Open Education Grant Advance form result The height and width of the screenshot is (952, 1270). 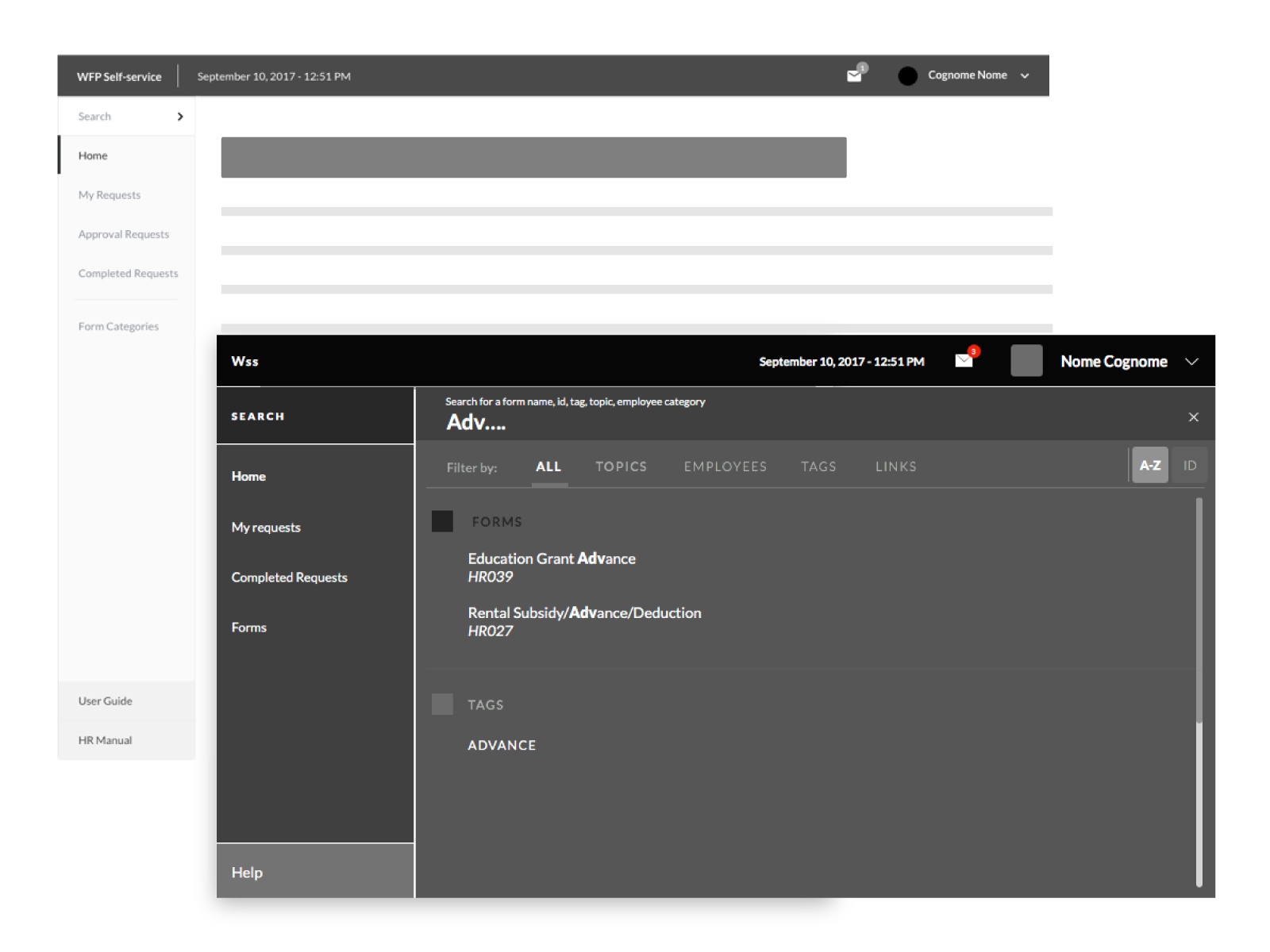click(x=551, y=559)
